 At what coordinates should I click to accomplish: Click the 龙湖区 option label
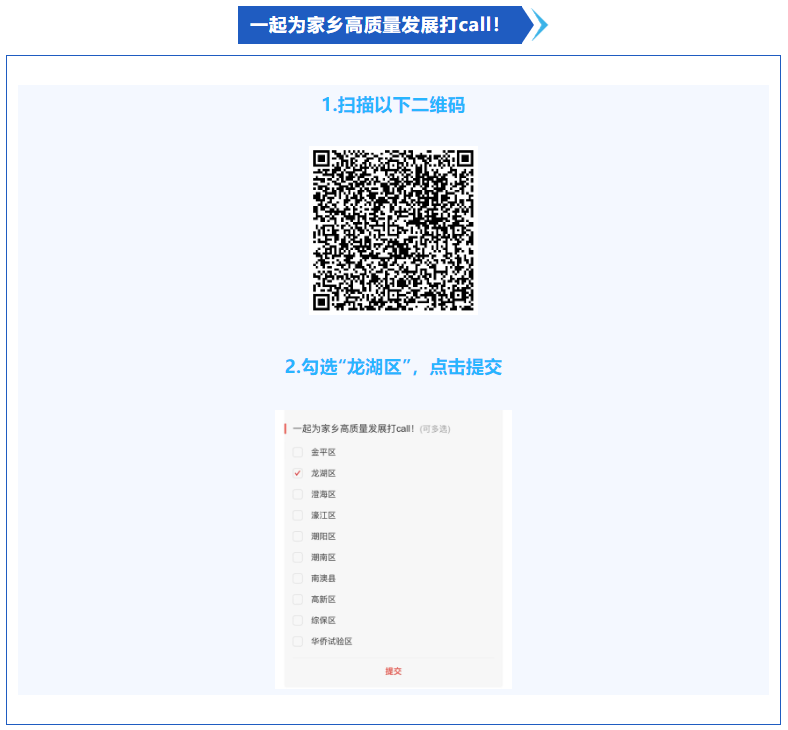323,473
